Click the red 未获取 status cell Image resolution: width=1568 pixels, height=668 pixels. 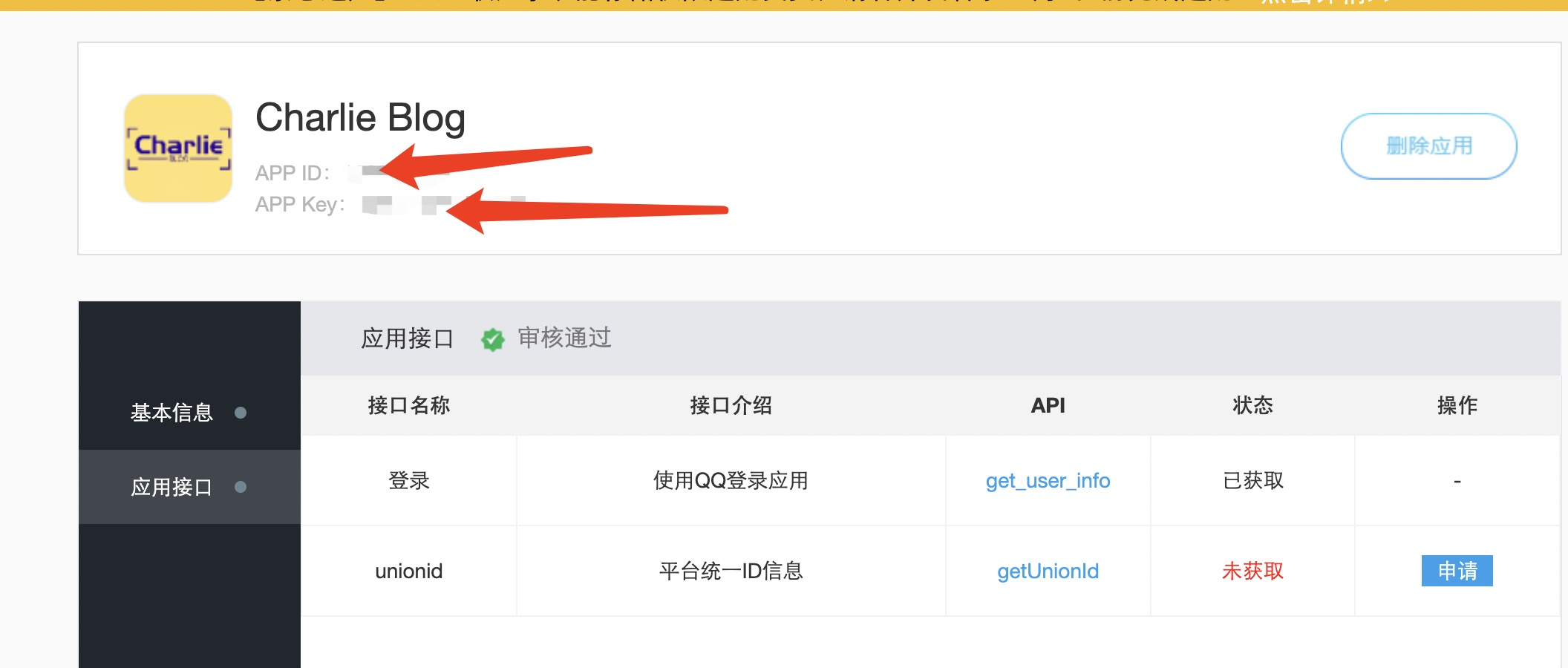(1252, 572)
